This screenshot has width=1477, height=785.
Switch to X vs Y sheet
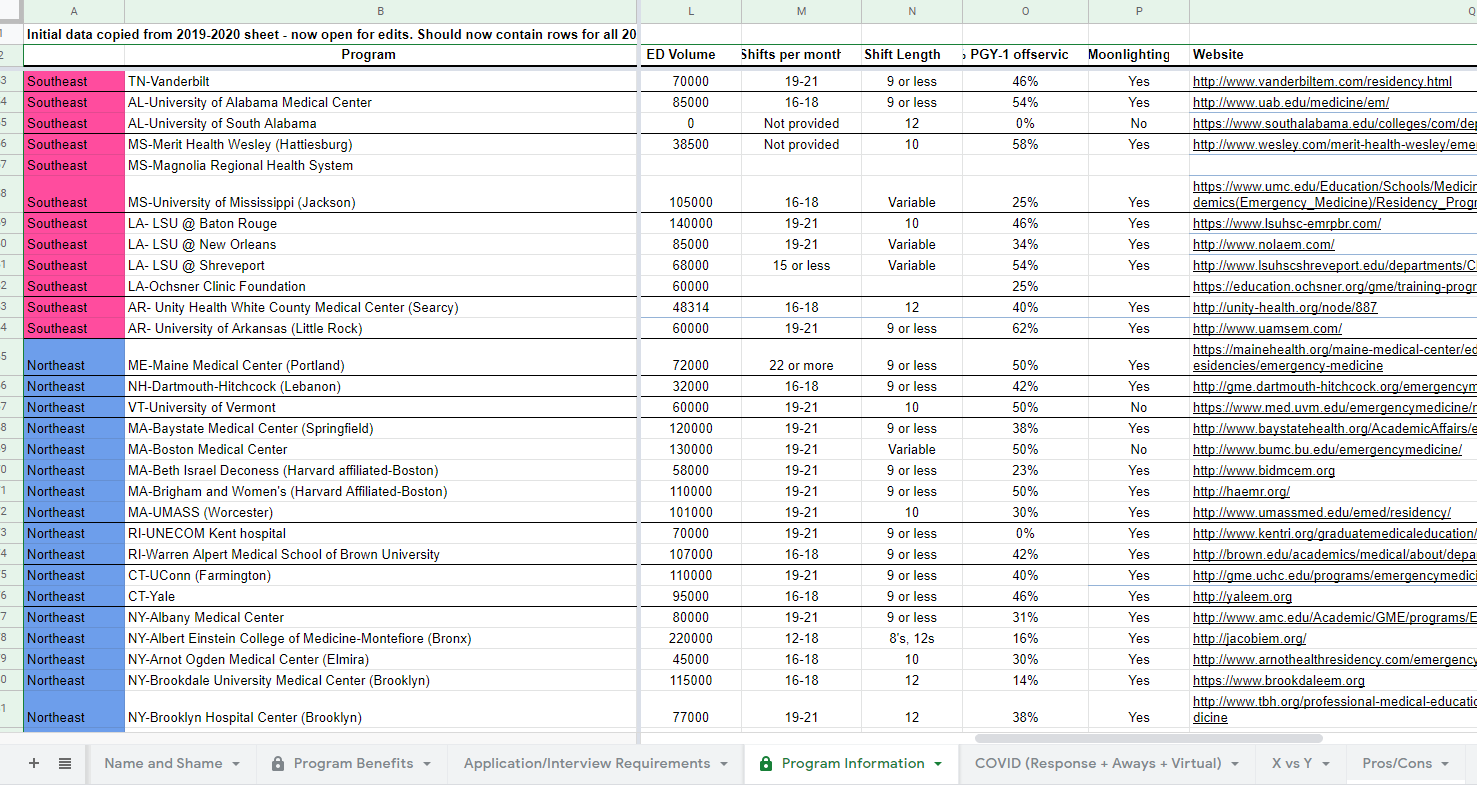[1291, 763]
